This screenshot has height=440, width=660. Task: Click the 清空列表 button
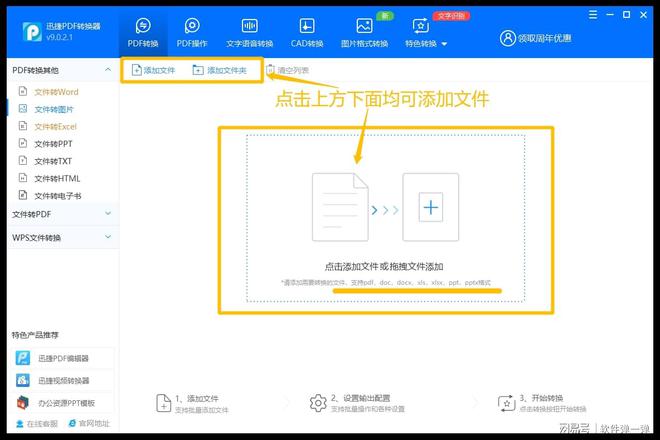pos(287,70)
